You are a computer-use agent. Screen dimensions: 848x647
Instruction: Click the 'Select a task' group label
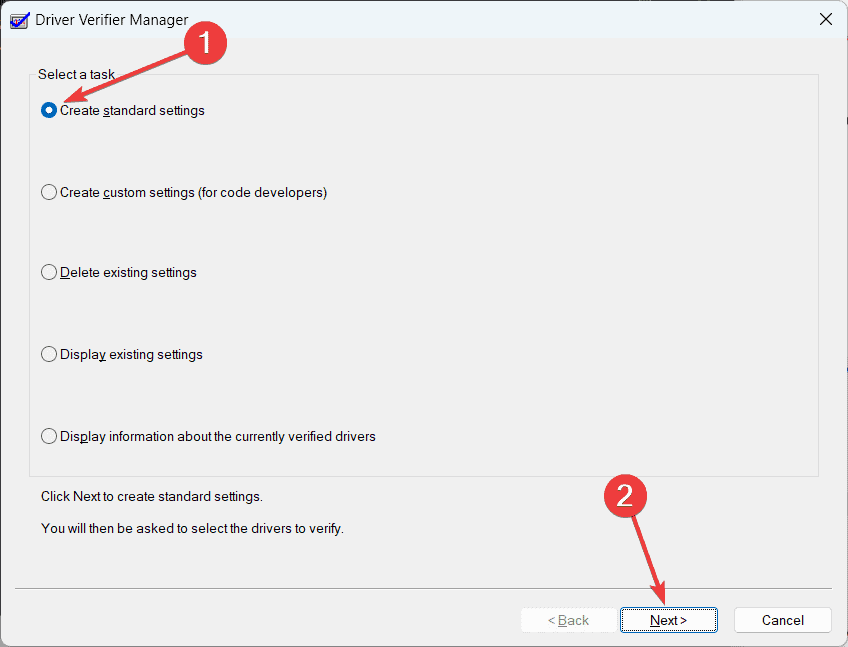coord(76,74)
